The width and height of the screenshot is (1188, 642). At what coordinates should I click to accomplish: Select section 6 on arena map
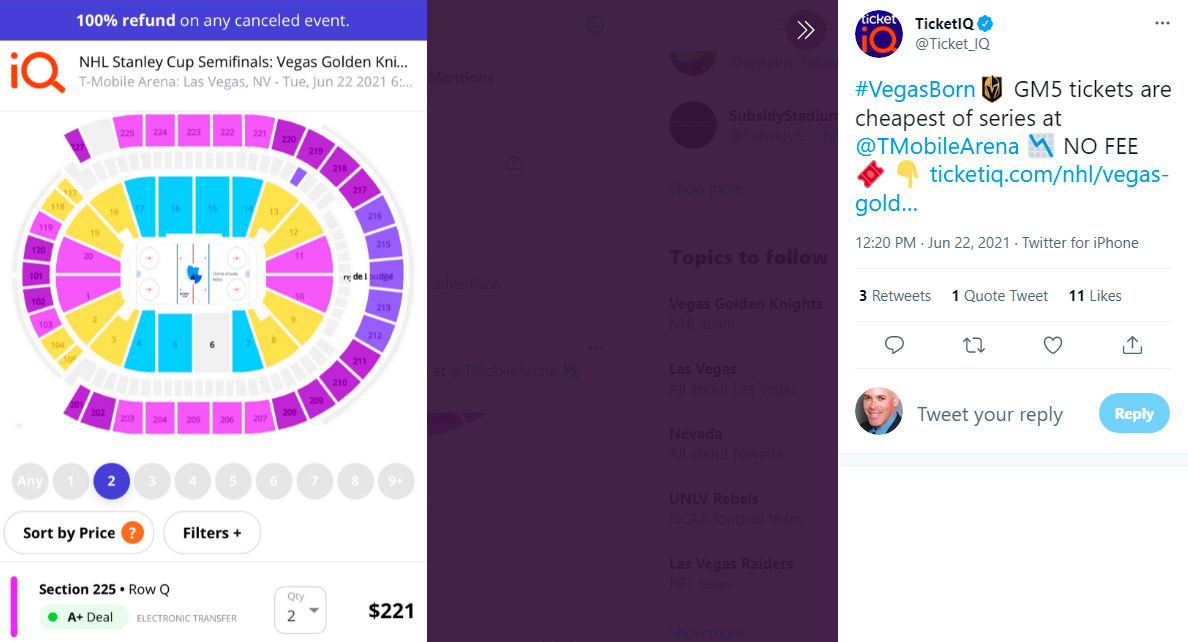pyautogui.click(x=211, y=344)
